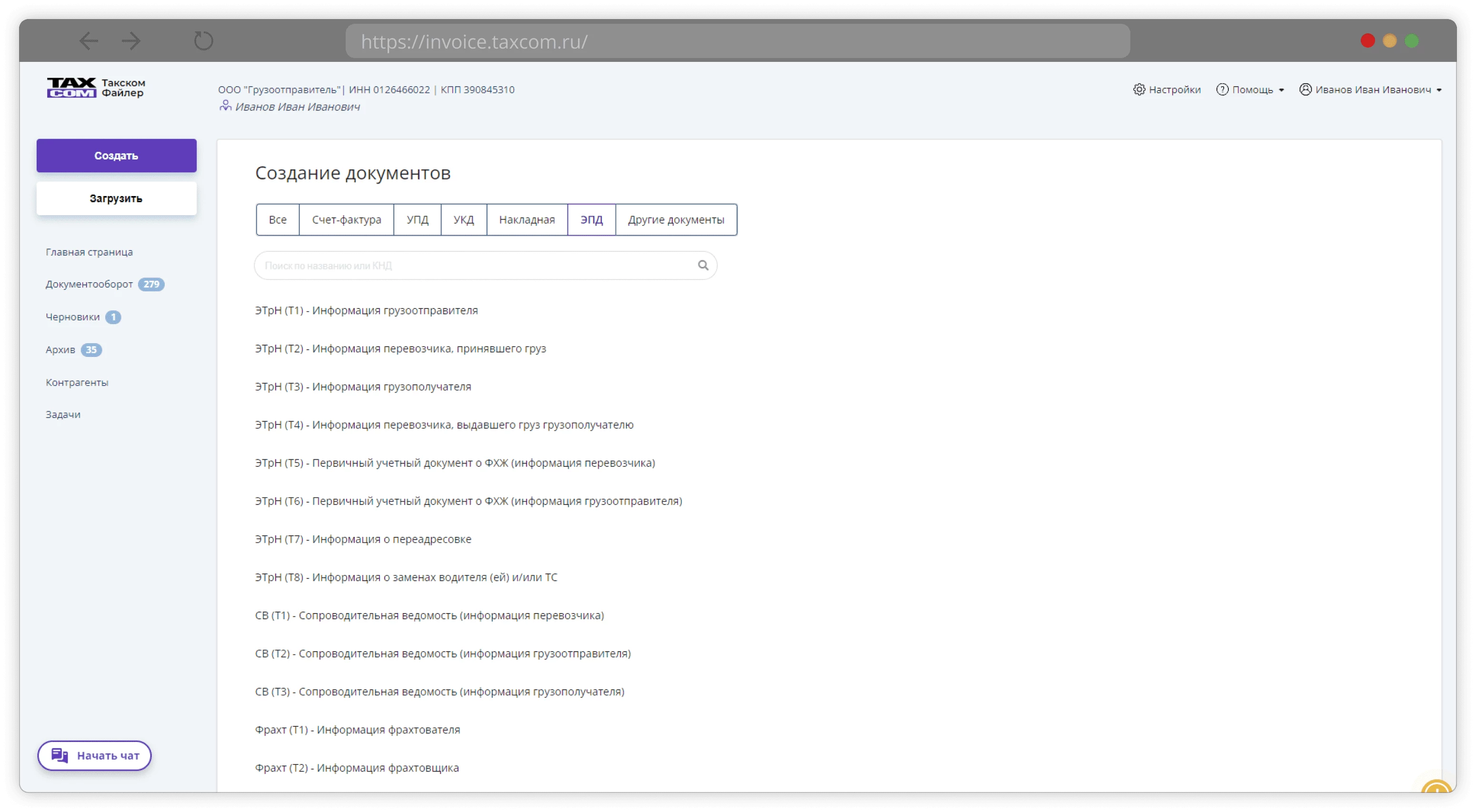Viewport: 1476px width, 812px height.
Task: Open Настройки via the gear icon
Action: (x=1139, y=89)
